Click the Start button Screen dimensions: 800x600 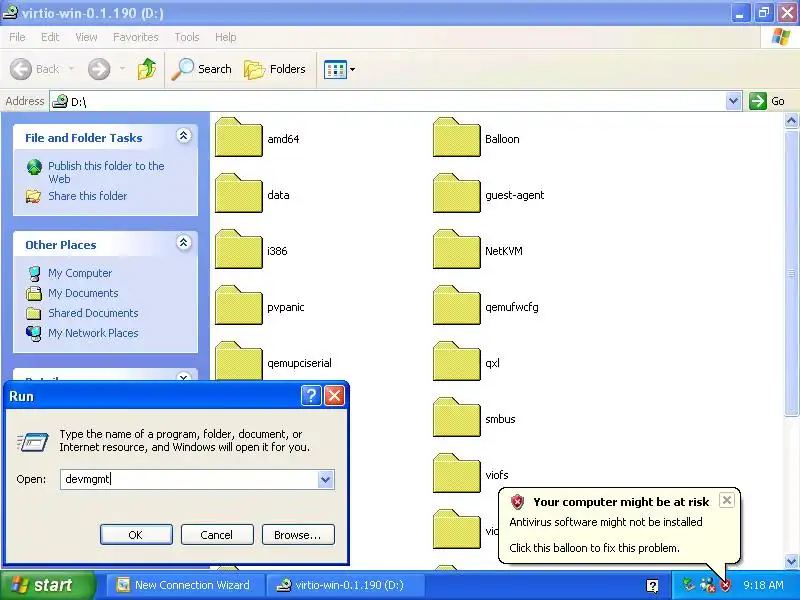47,585
